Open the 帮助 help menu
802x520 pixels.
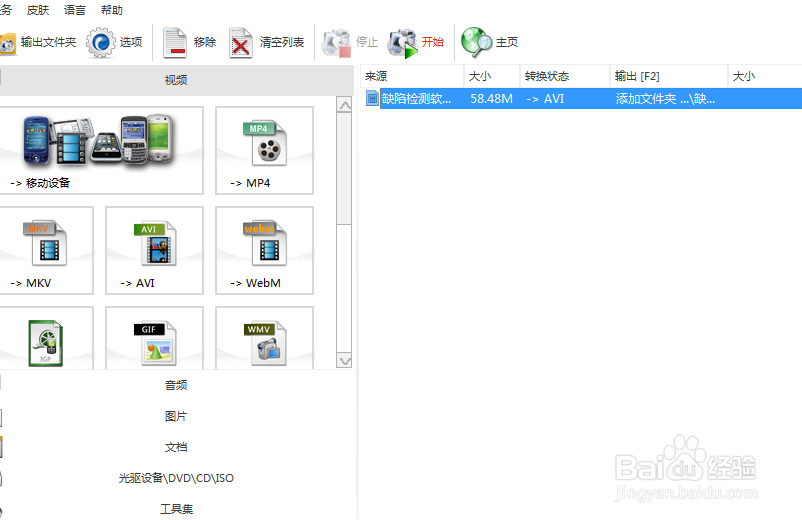tap(112, 10)
